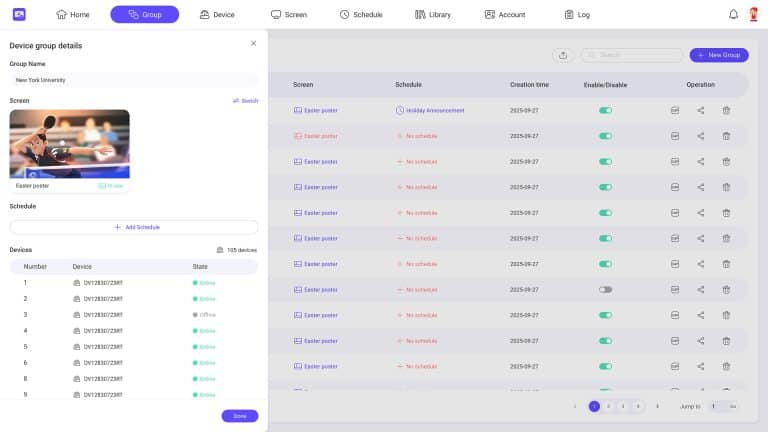
Task: Click the app logo in top-left corner
Action: tap(19, 14)
